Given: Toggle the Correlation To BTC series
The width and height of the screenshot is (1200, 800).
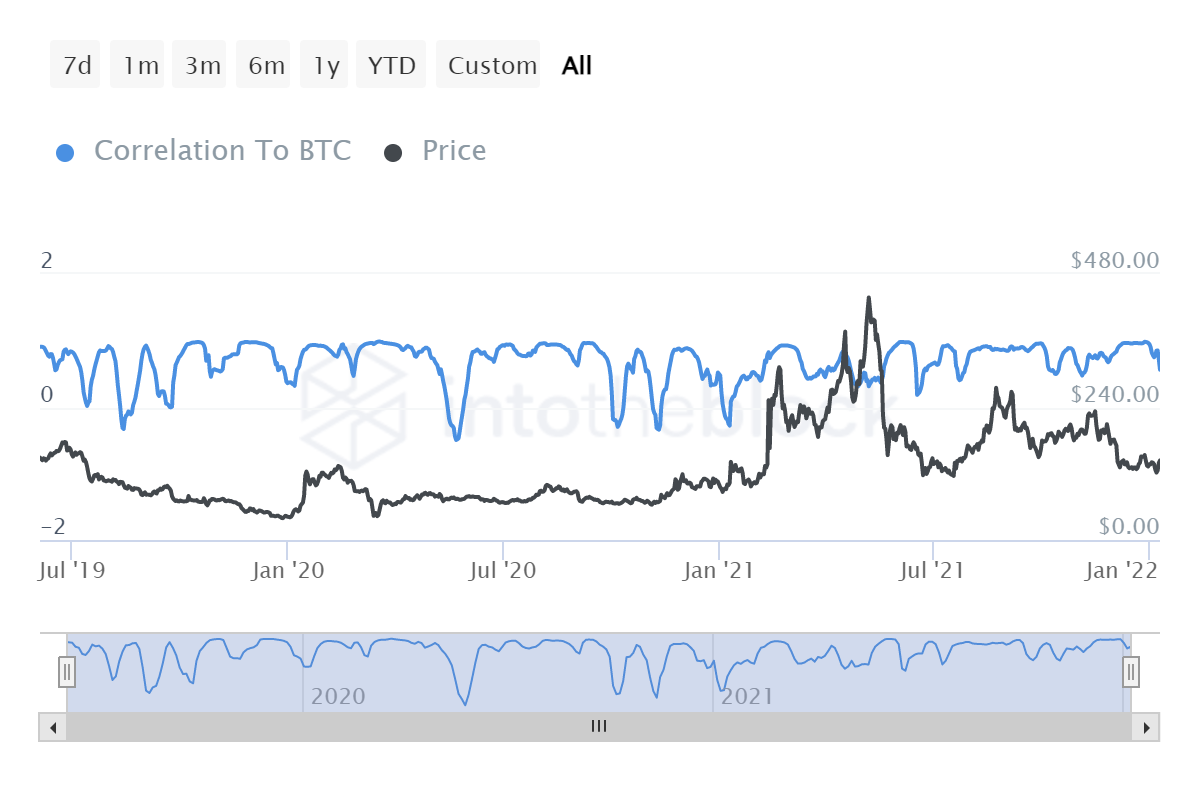Looking at the screenshot, I should [222, 151].
